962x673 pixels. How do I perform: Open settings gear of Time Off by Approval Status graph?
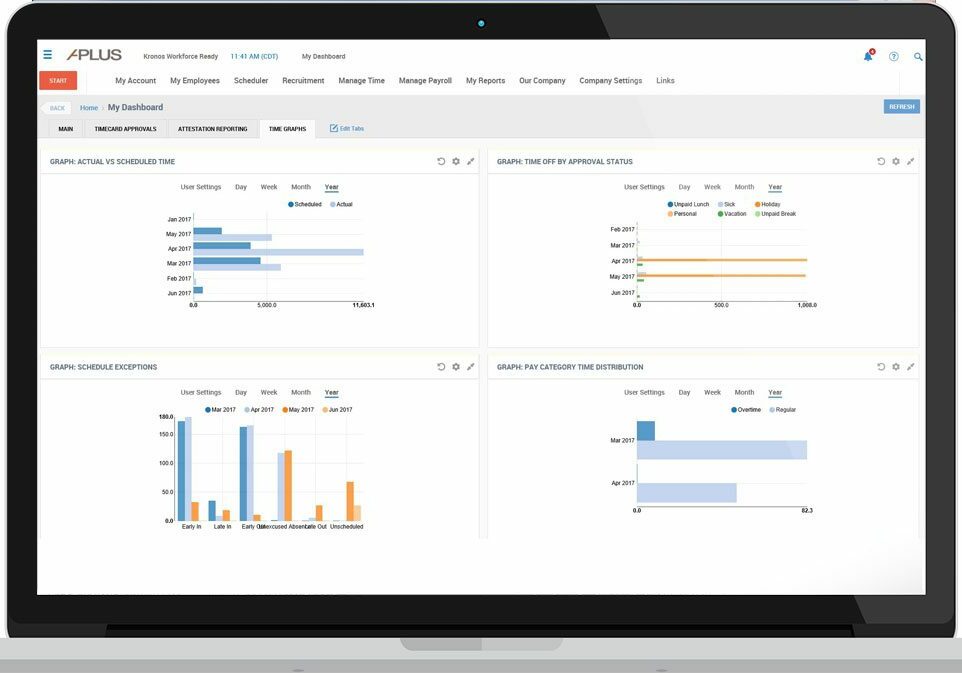(x=896, y=161)
